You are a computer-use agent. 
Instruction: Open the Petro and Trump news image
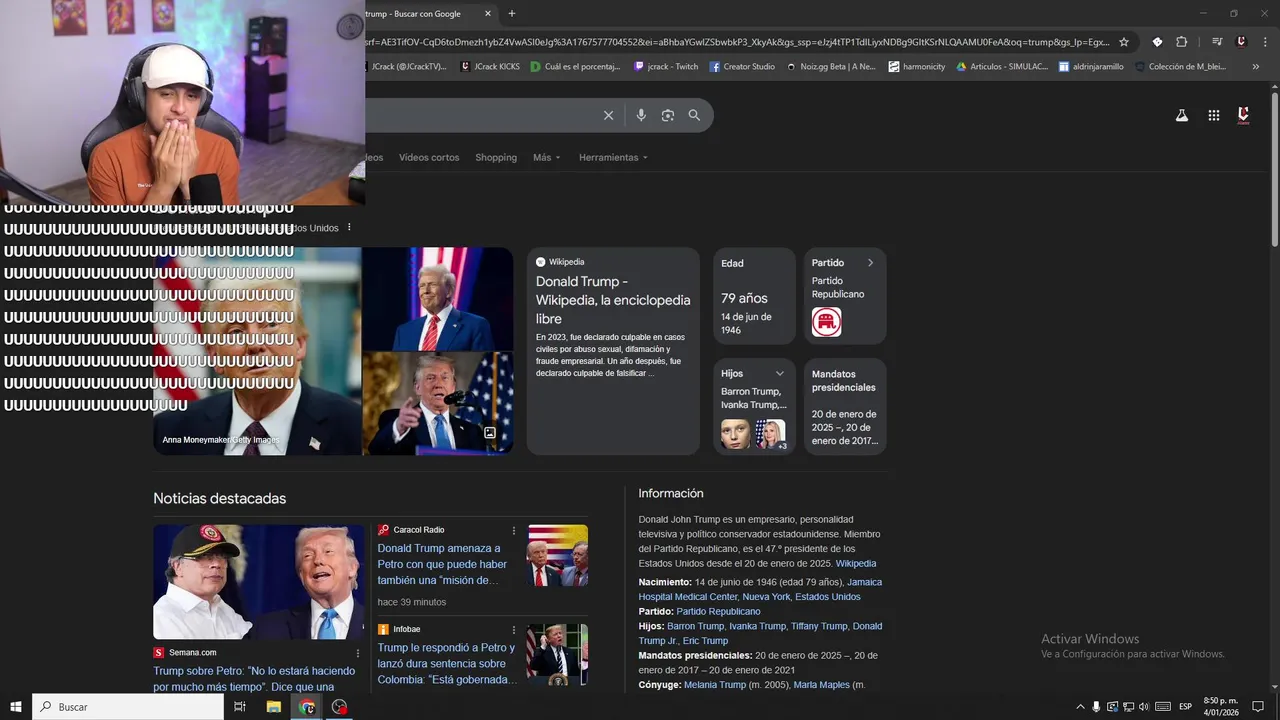coord(259,582)
